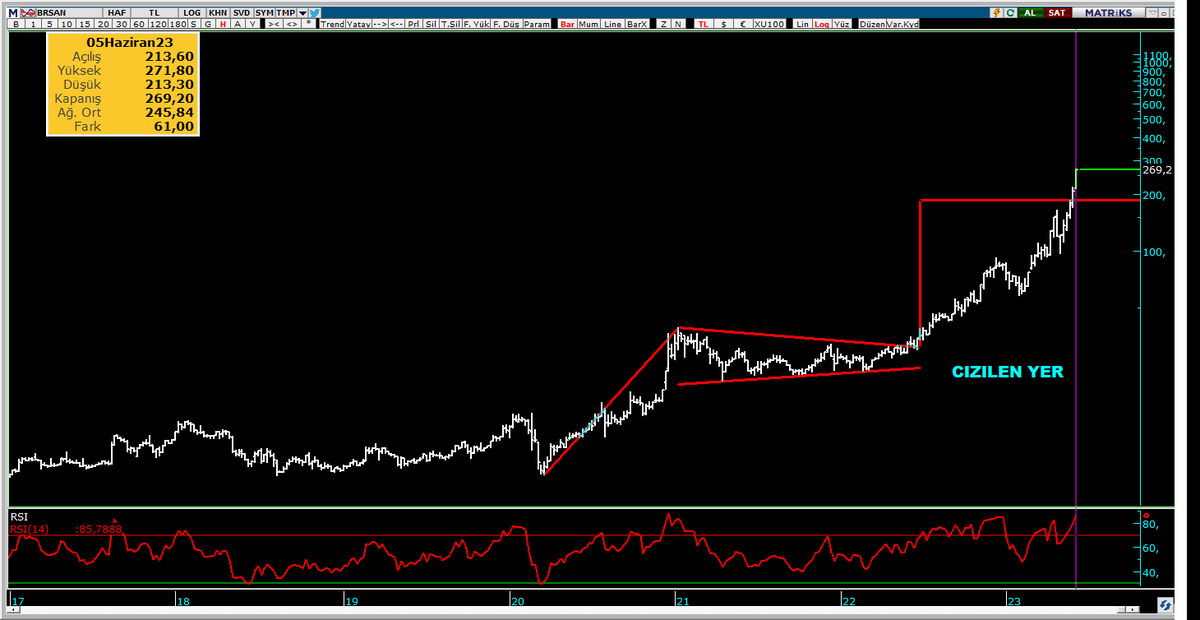
Task: Click the Matriks M logo icon
Action: (12, 12)
